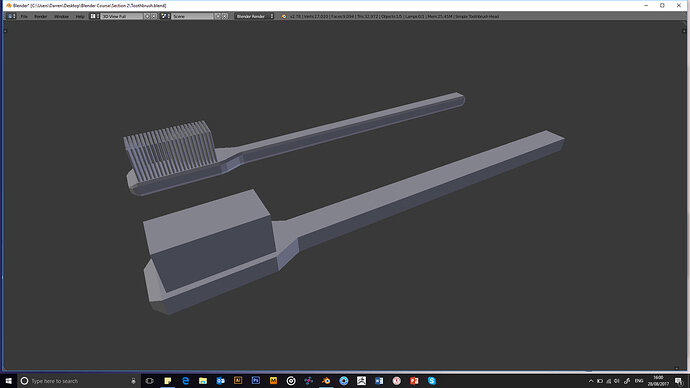
Task: Open Outlook from the taskbar
Action: 220,381
